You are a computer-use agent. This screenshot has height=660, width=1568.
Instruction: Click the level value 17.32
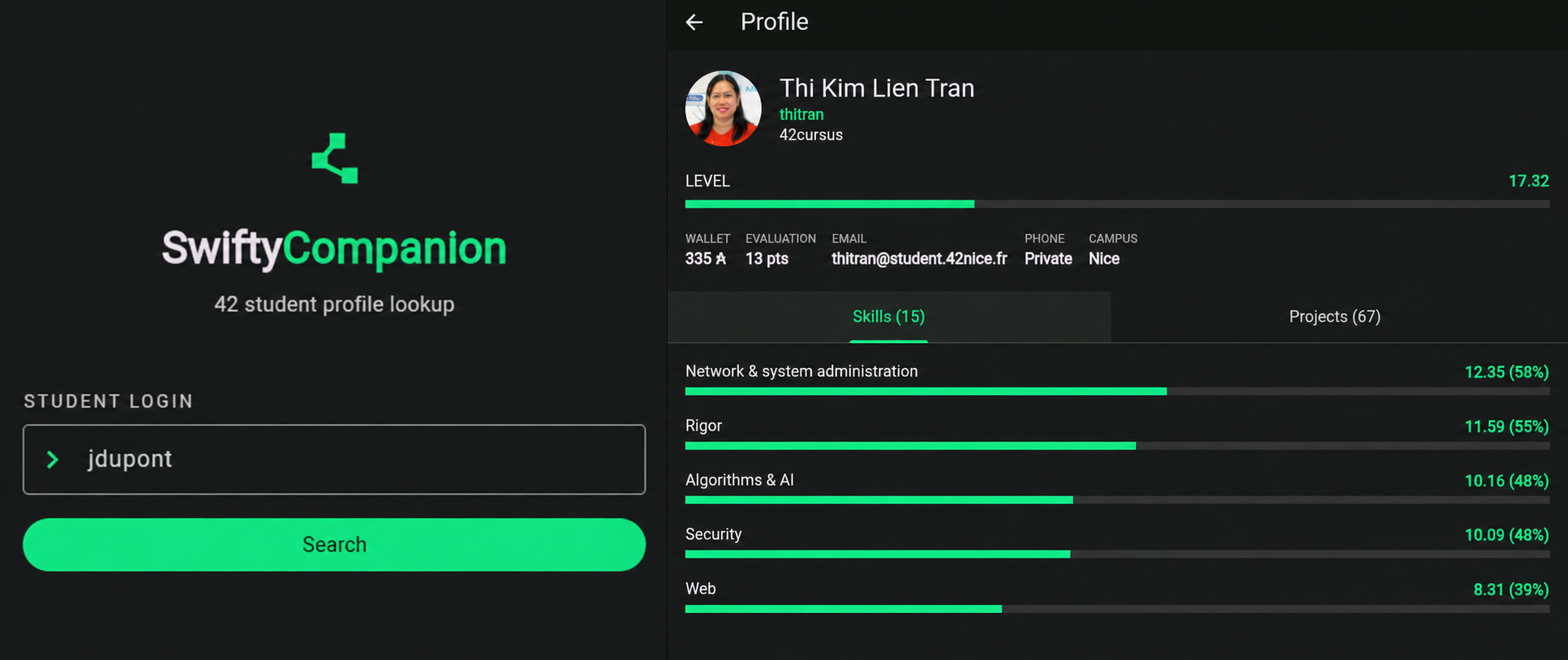coord(1528,181)
